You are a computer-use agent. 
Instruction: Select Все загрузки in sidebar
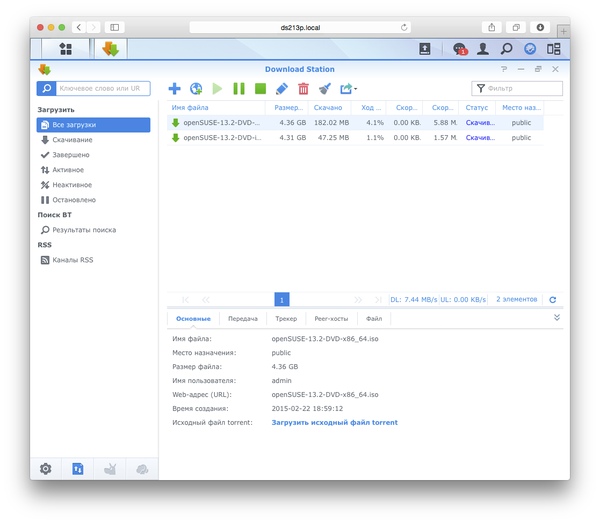coord(93,125)
